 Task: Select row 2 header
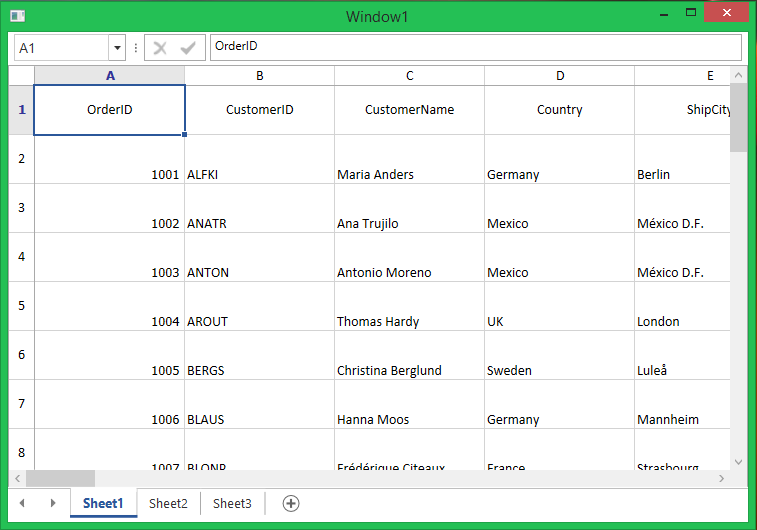coord(22,159)
